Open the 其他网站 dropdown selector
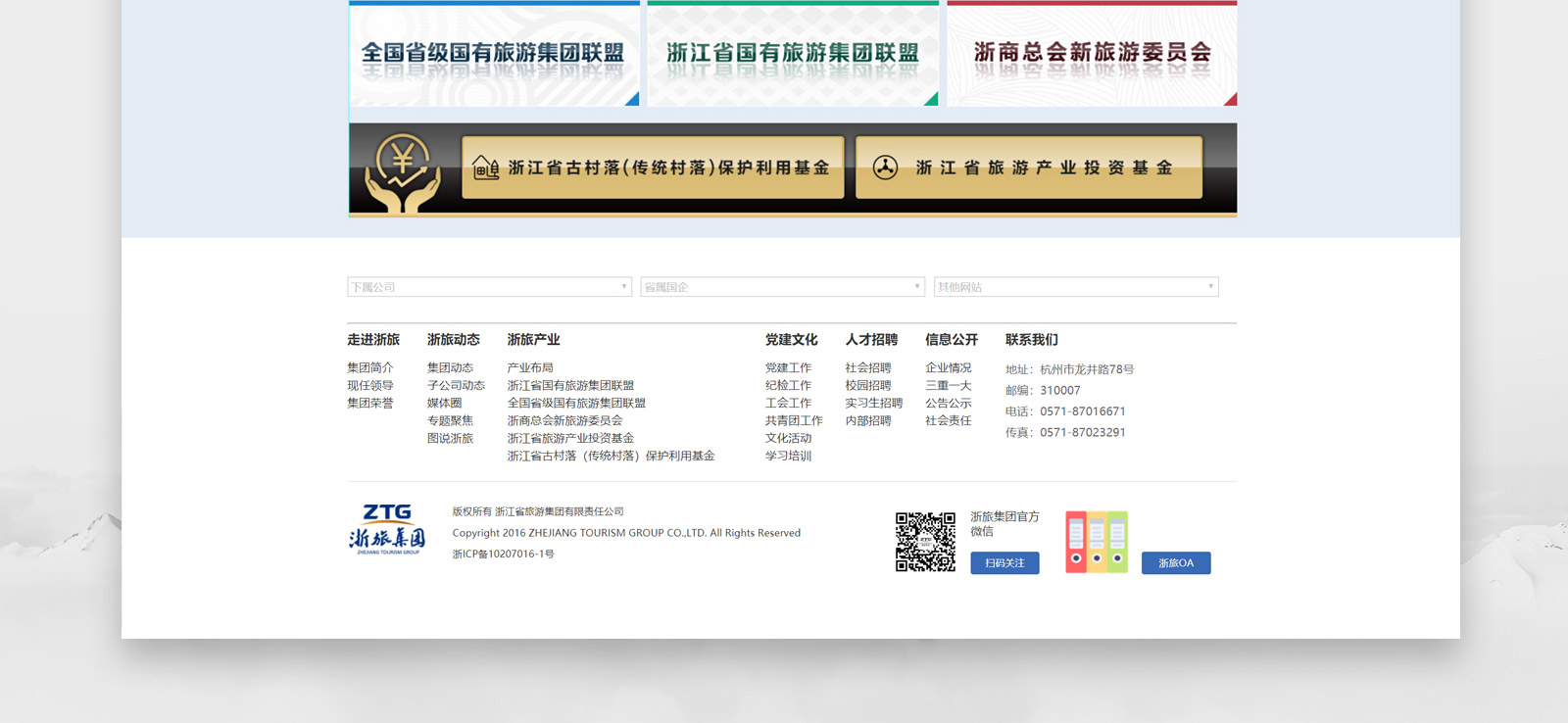 [x=1075, y=287]
